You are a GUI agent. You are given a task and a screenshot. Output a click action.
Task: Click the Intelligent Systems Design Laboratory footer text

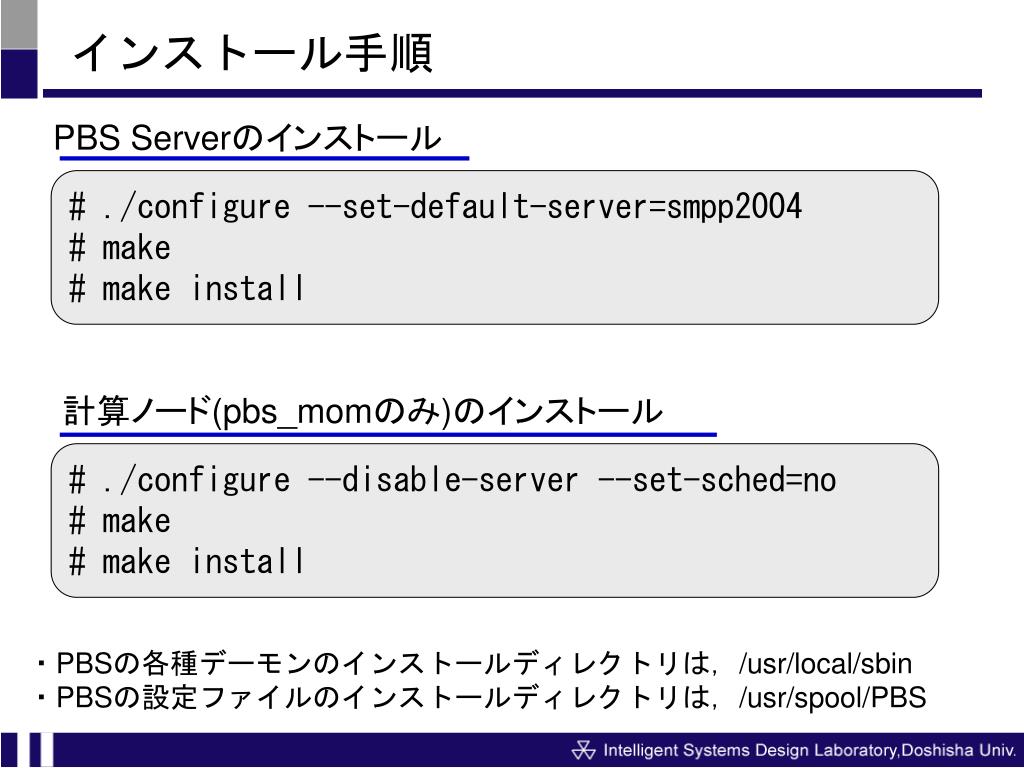click(x=809, y=750)
